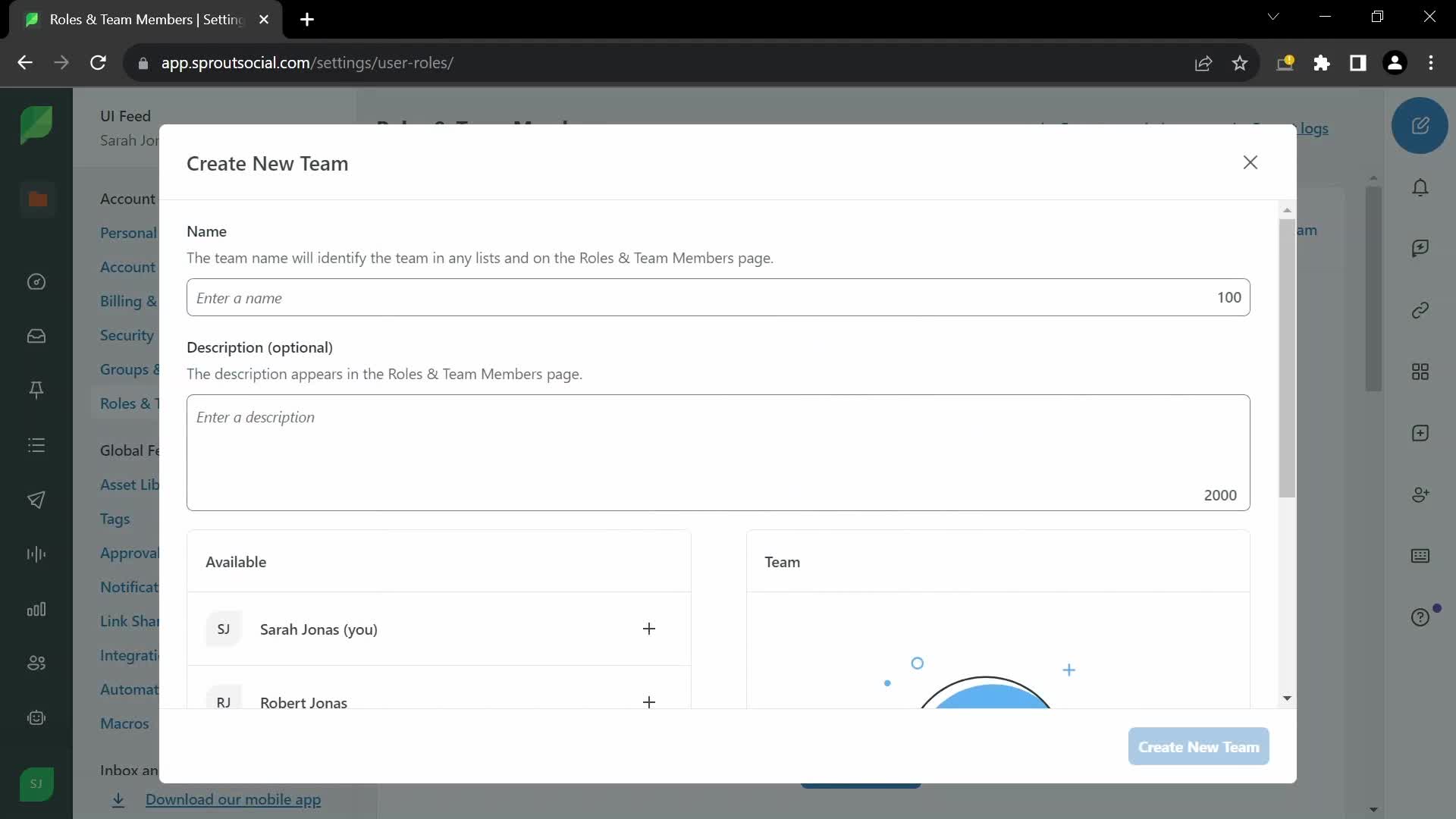Screen dimensions: 1456x819
Task: Open the Automations icon in sidebar
Action: (37, 718)
